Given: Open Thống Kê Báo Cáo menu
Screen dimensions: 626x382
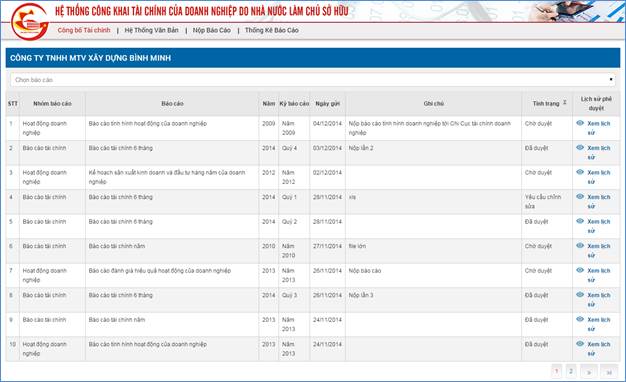Looking at the screenshot, I should (271, 30).
